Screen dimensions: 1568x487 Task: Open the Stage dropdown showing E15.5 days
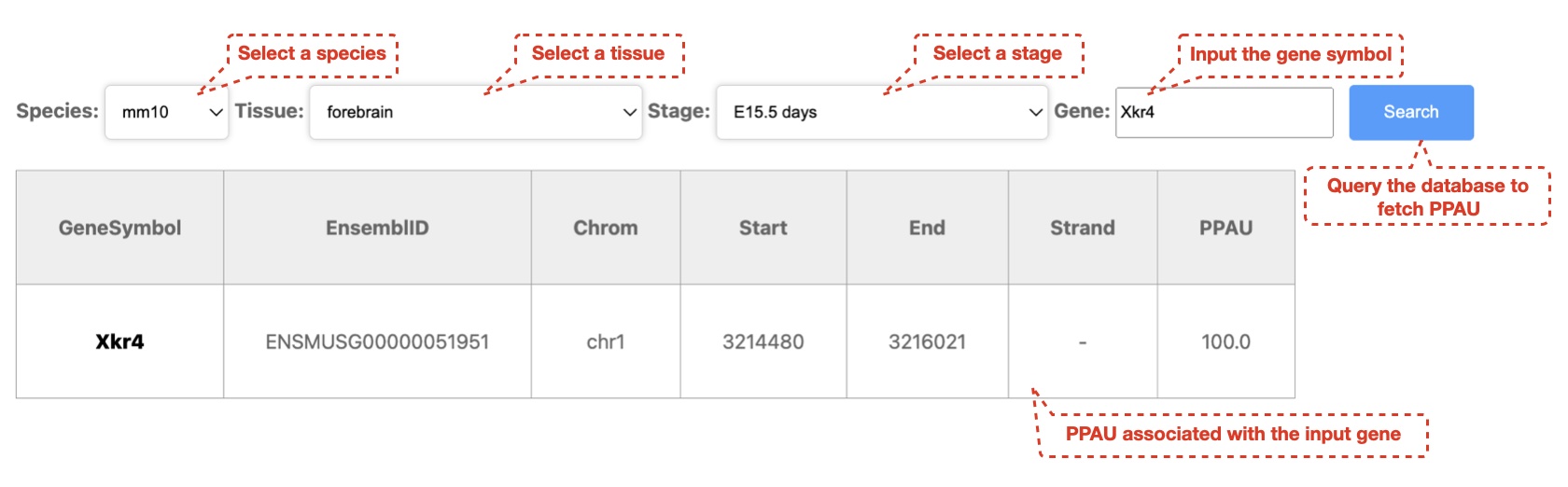880,112
